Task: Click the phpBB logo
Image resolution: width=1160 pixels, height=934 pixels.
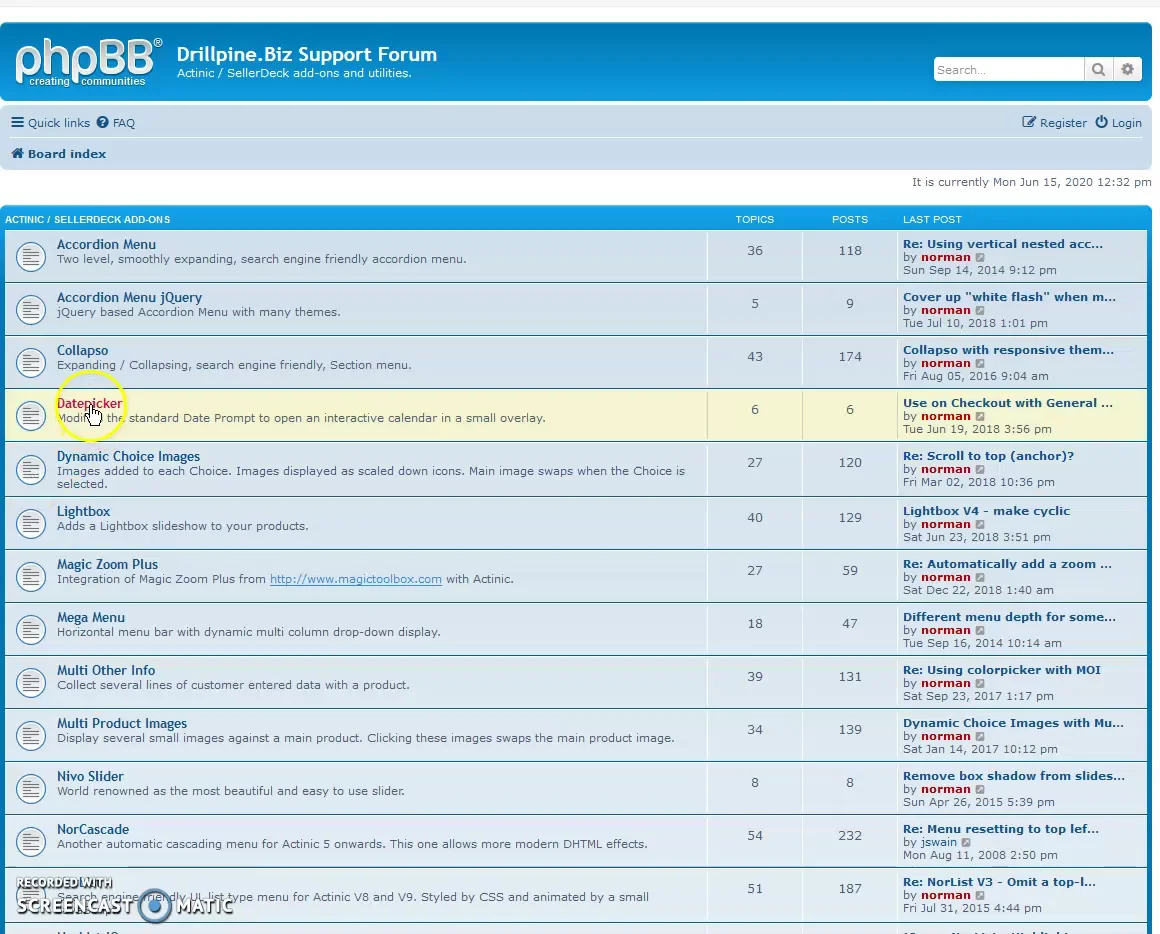Action: click(88, 62)
